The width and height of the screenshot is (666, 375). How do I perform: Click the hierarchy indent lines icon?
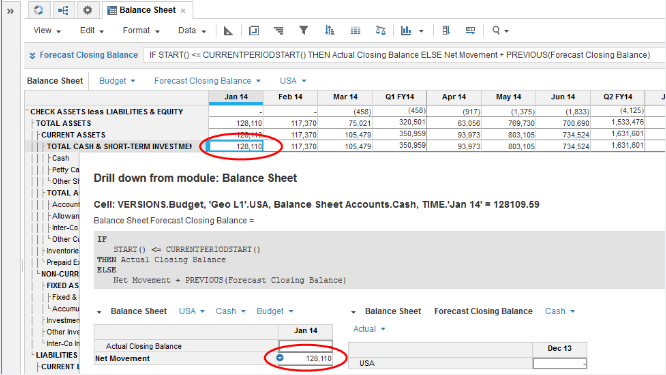[279, 31]
